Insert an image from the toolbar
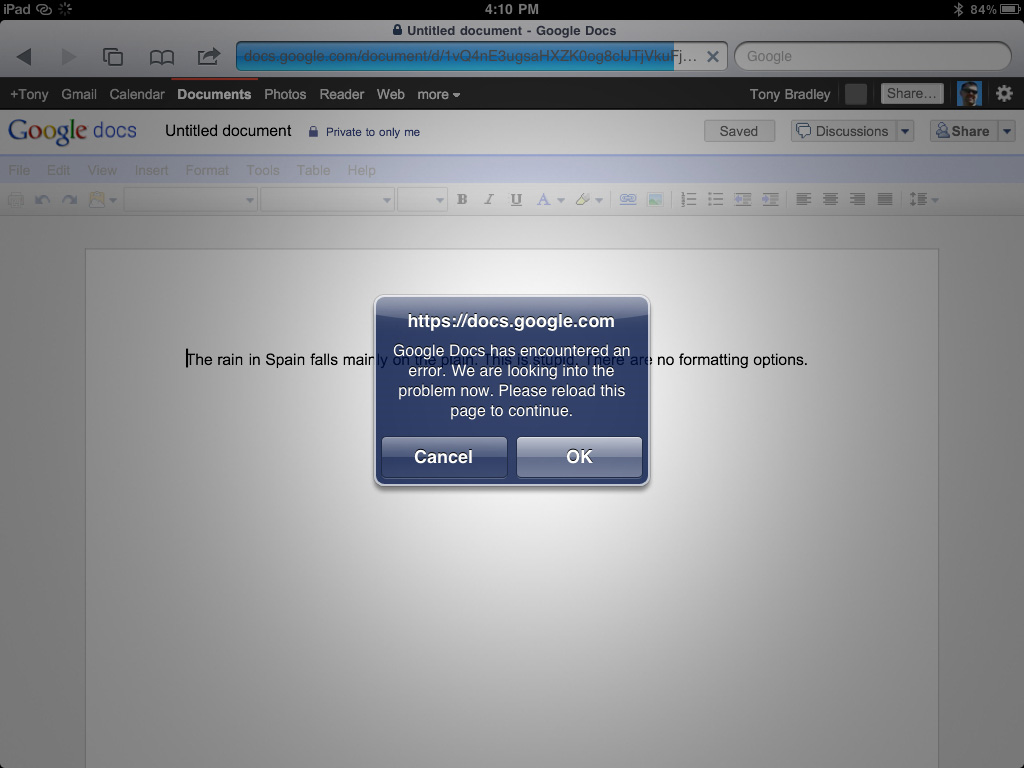The image size is (1024, 768). pos(655,199)
